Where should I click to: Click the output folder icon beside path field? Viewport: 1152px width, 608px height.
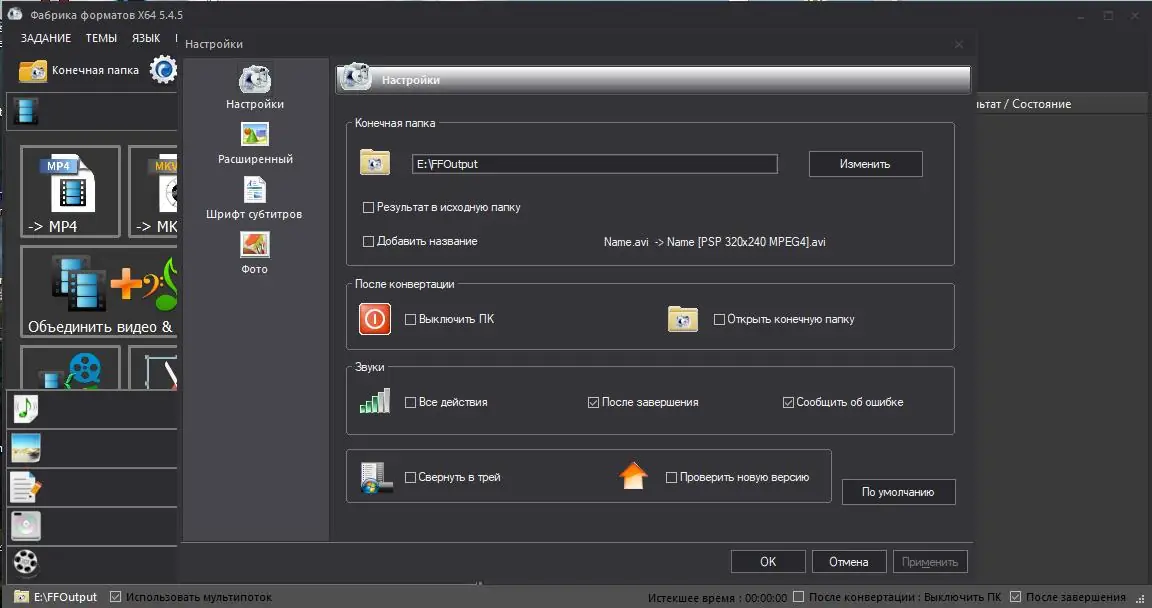[375, 163]
